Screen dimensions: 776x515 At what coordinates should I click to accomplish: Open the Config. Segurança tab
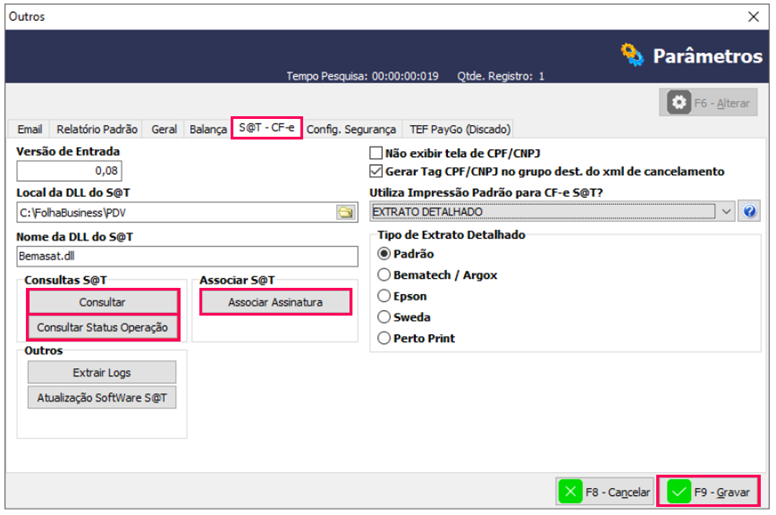coord(350,129)
